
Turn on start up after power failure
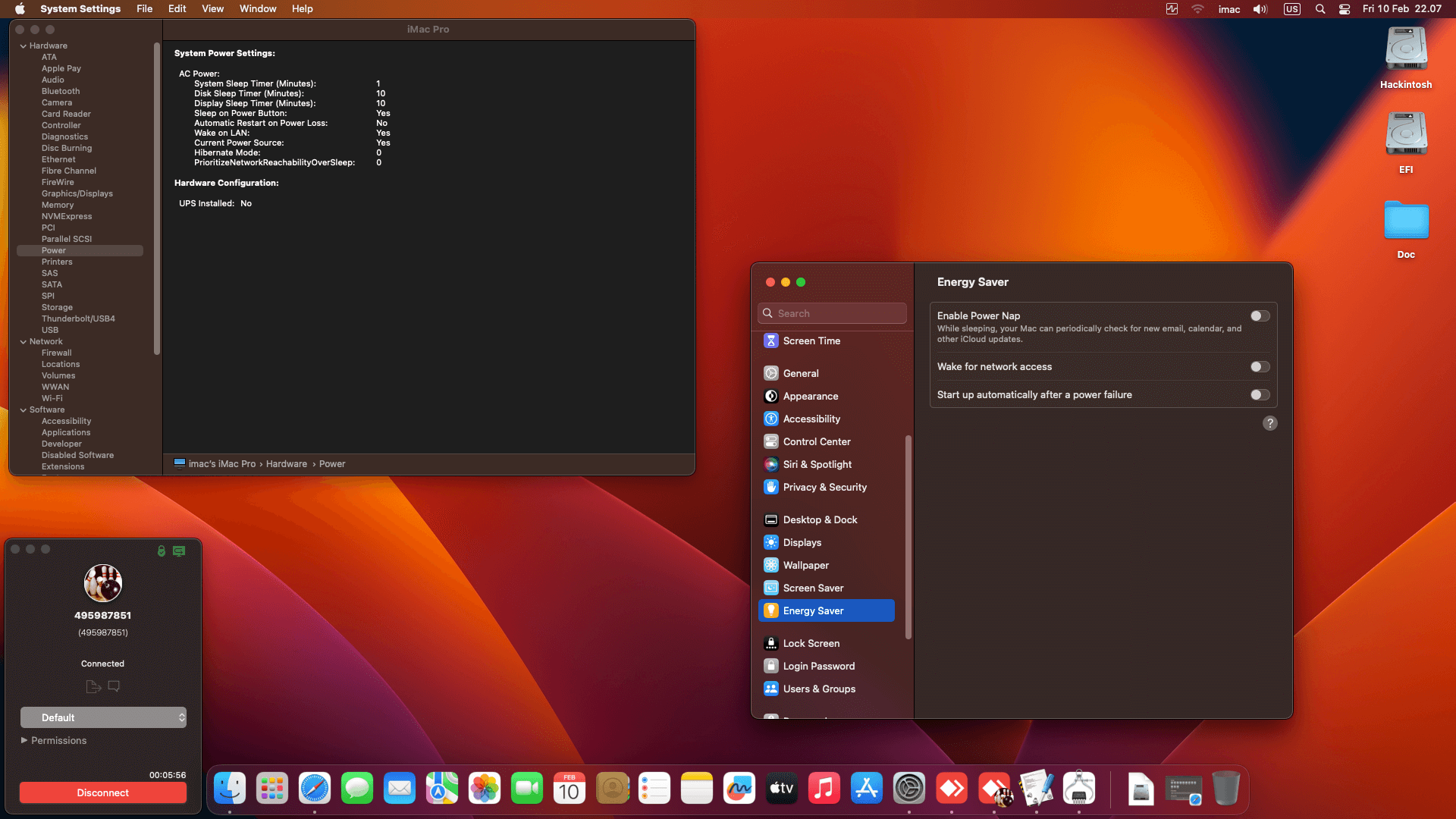1260,394
